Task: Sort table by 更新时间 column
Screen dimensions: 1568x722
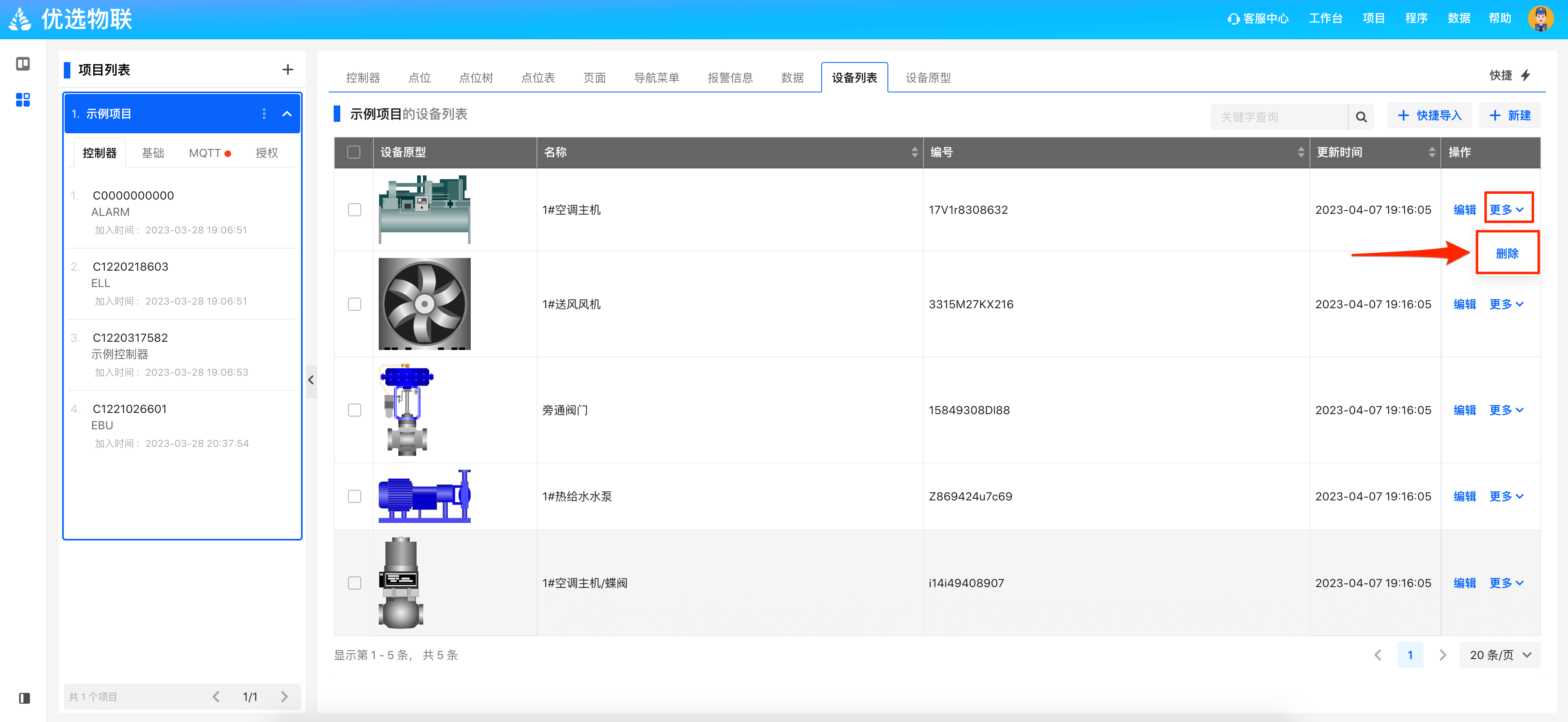Action: tap(1432, 152)
